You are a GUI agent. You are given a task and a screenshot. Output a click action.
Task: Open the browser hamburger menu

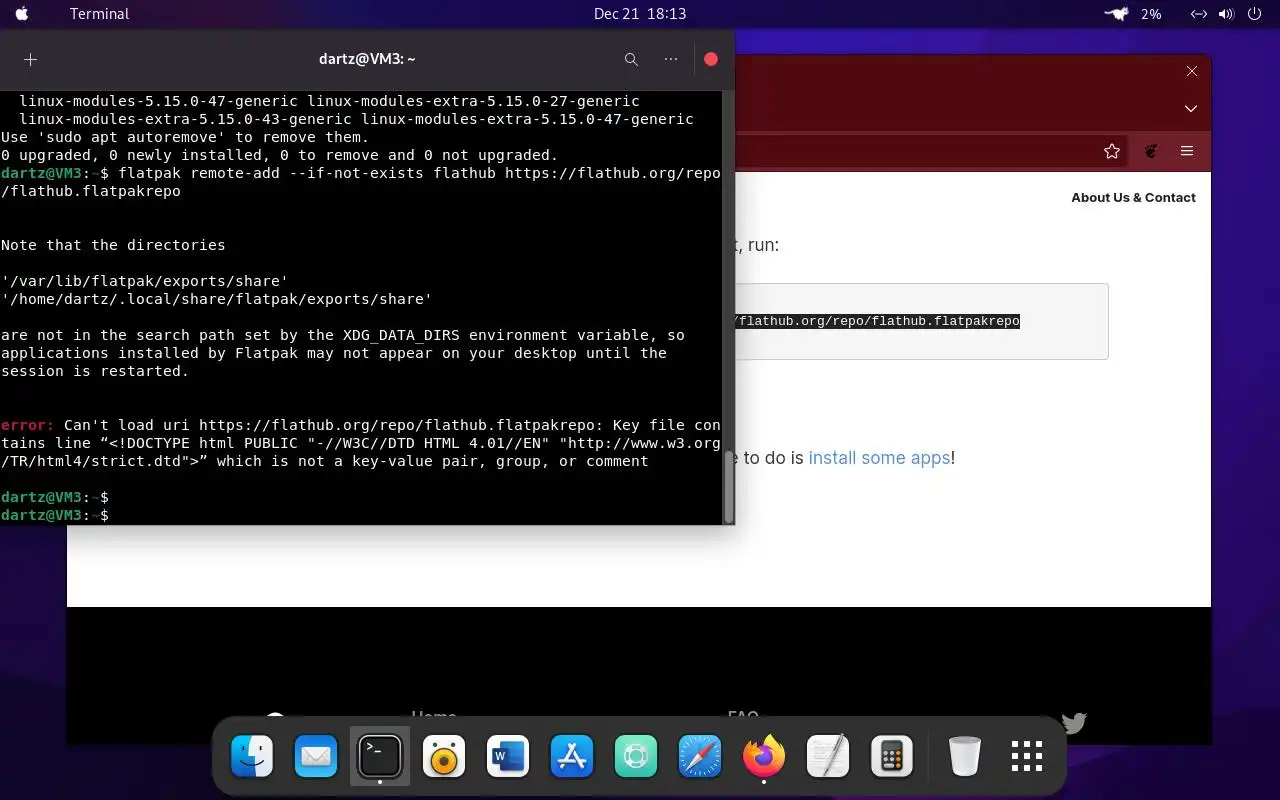(1187, 151)
